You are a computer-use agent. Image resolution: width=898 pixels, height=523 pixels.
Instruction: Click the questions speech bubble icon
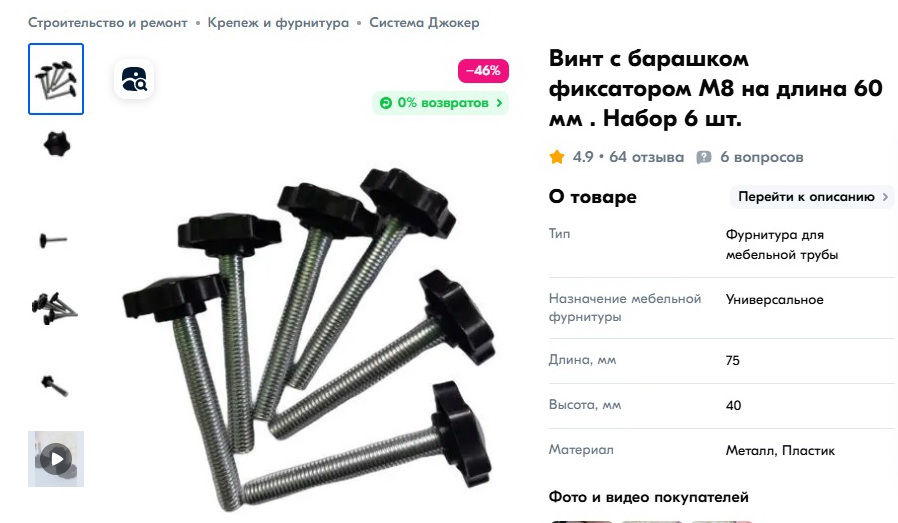703,158
